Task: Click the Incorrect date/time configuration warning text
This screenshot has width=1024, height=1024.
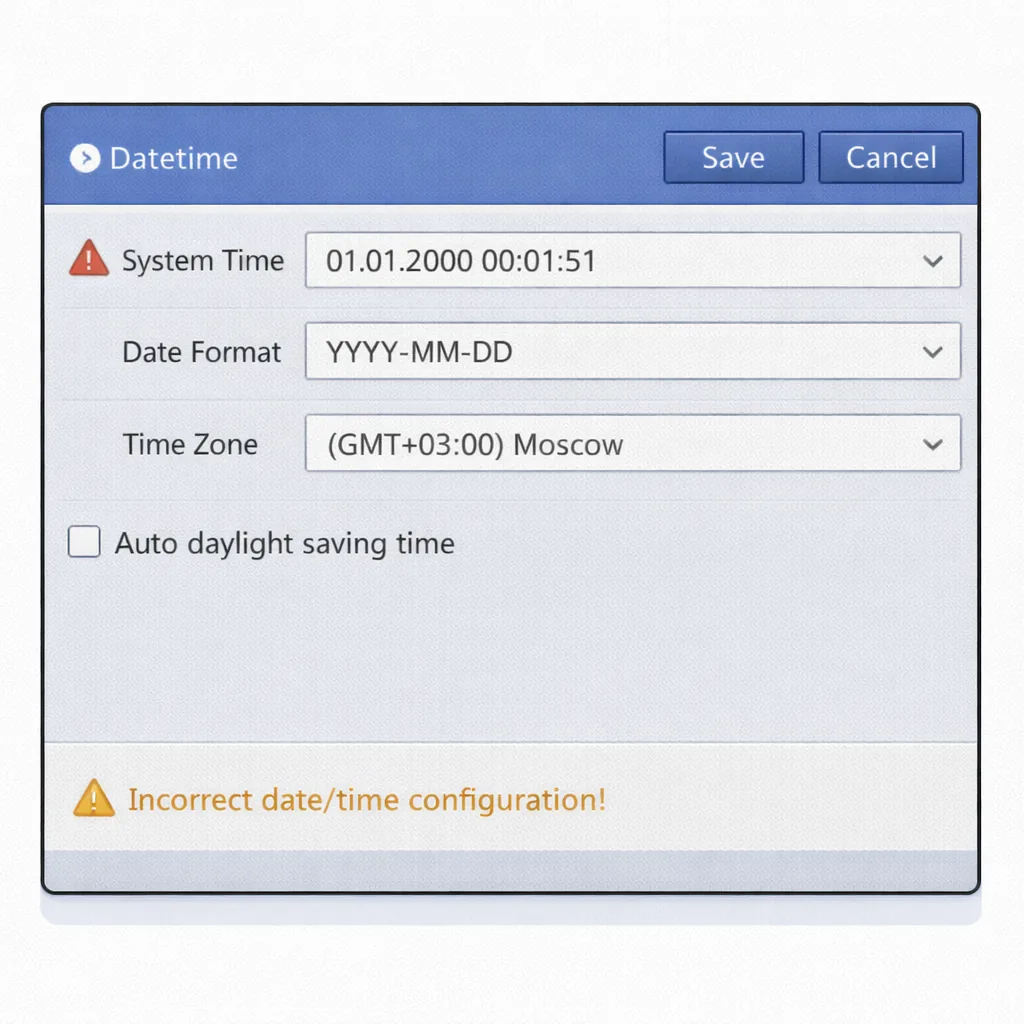Action: pos(366,799)
